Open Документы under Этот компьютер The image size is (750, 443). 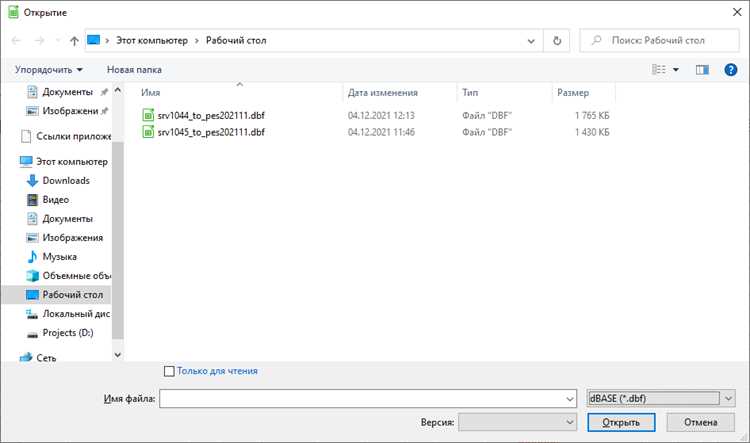coord(60,219)
